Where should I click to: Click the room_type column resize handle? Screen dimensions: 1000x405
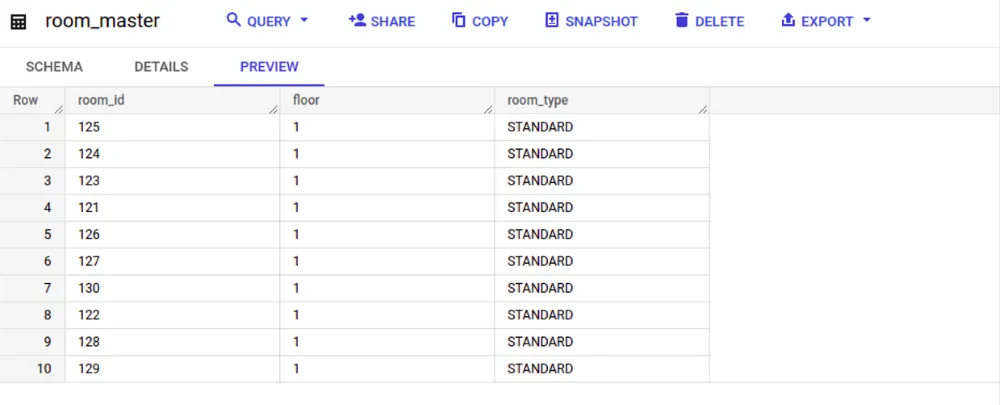click(x=703, y=110)
